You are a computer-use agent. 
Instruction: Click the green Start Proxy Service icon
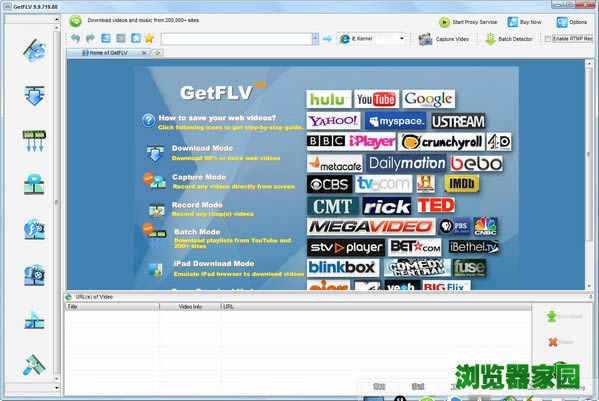444,22
